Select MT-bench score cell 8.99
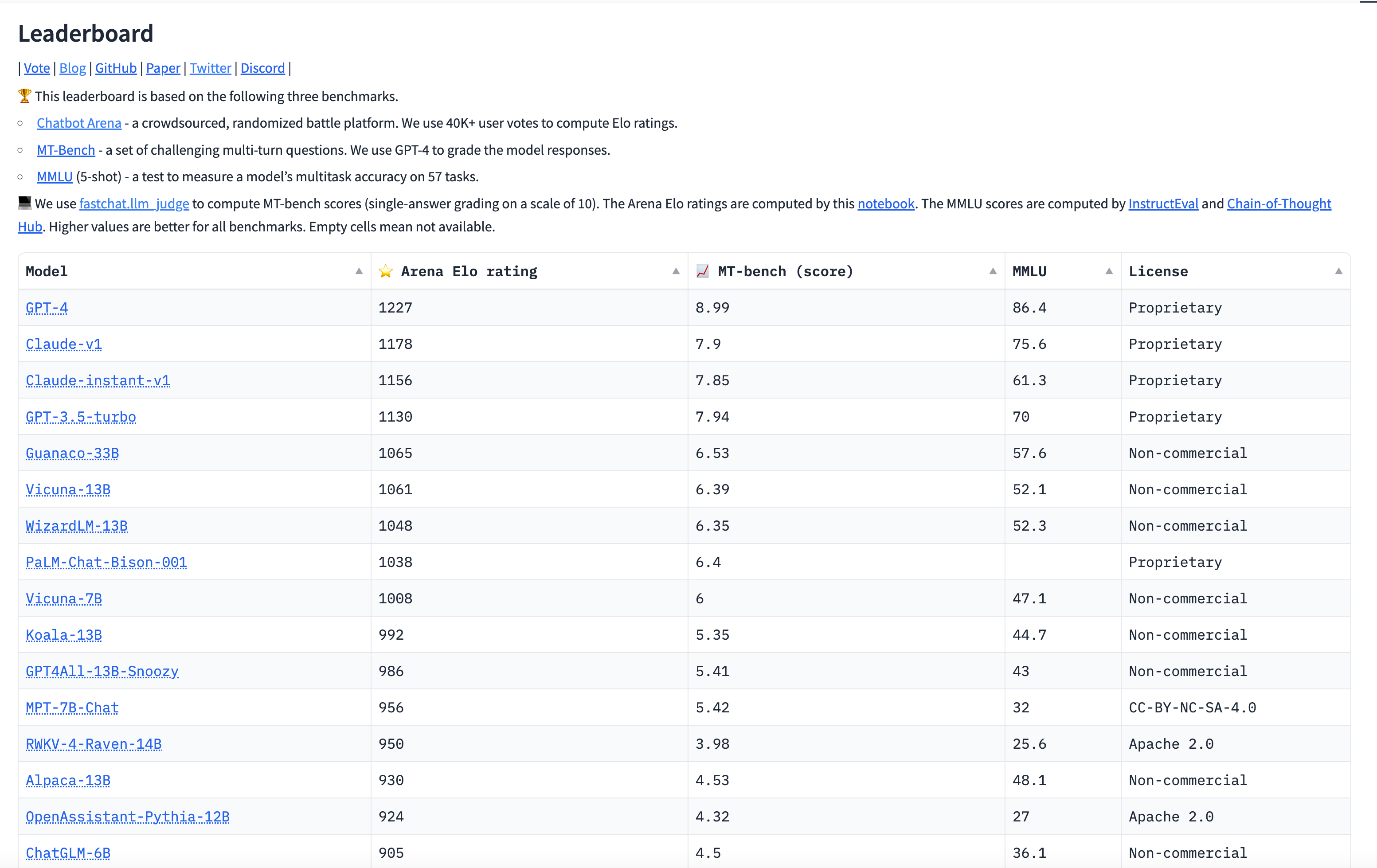Viewport: 1377px width, 868px height. pos(846,308)
